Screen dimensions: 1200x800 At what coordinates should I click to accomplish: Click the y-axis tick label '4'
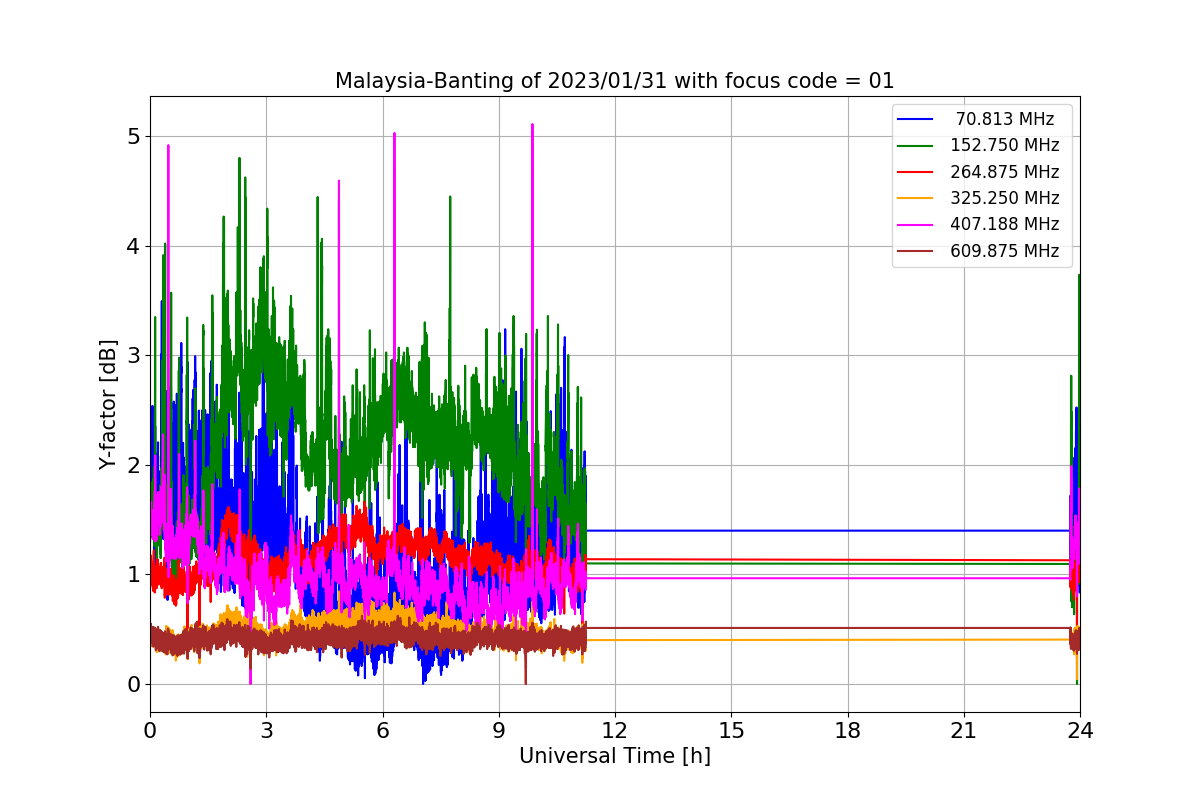[x=133, y=246]
